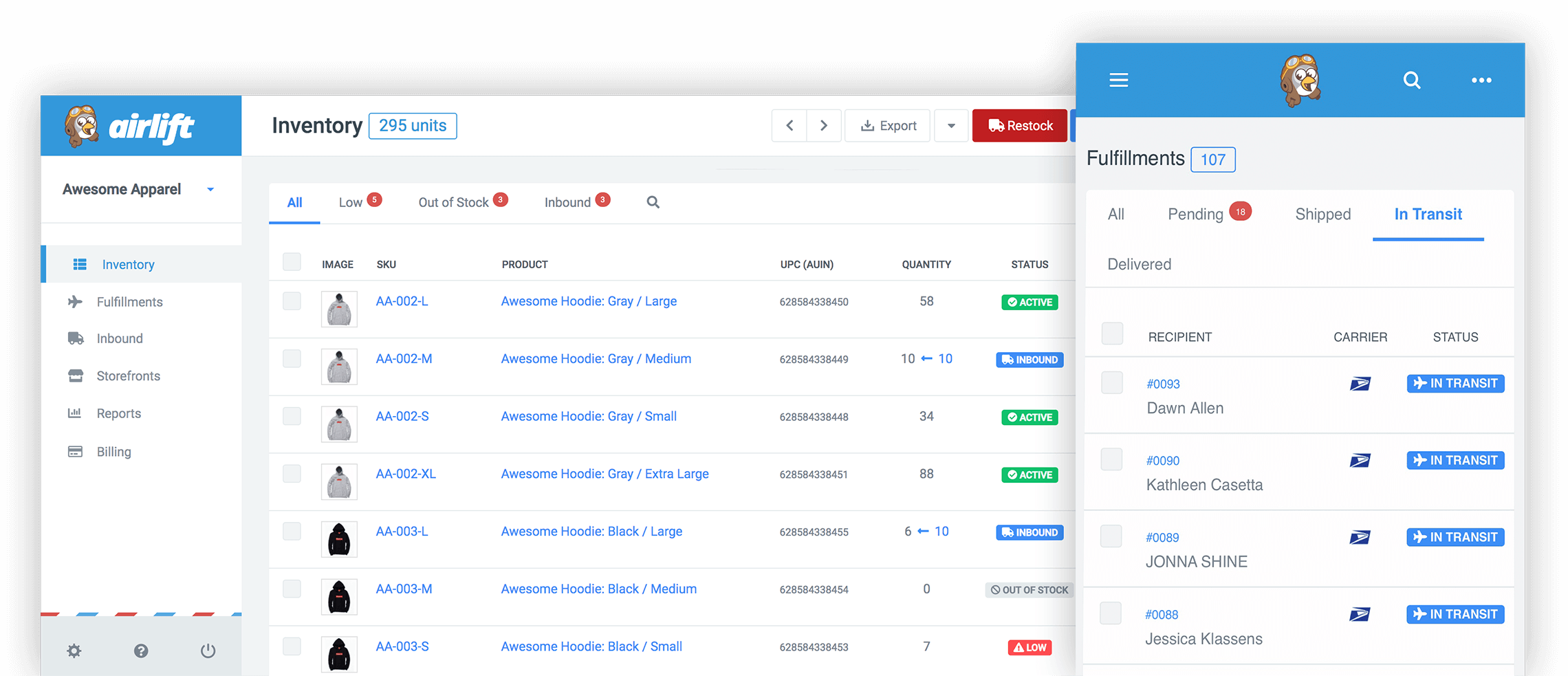Select the checkbox for Dawn Allen fulfillment
Image resolution: width=1568 pixels, height=676 pixels.
[x=1111, y=382]
